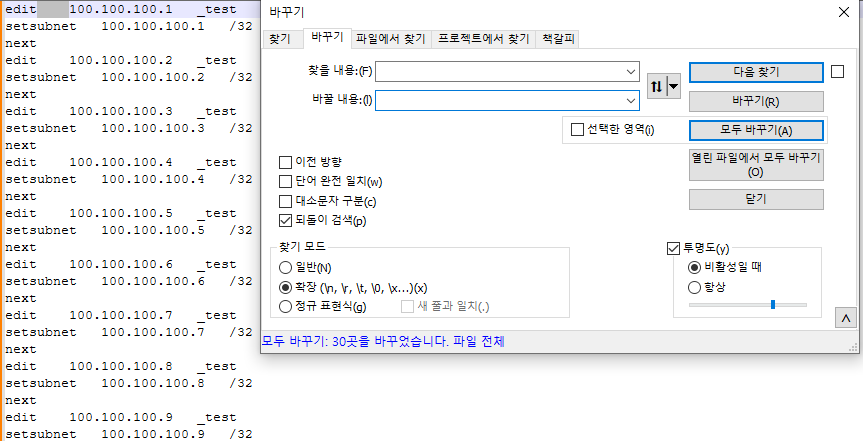Click the line 'setsubnet 100.100.100.7 /32'
This screenshot has height=441, width=863.
(128, 333)
